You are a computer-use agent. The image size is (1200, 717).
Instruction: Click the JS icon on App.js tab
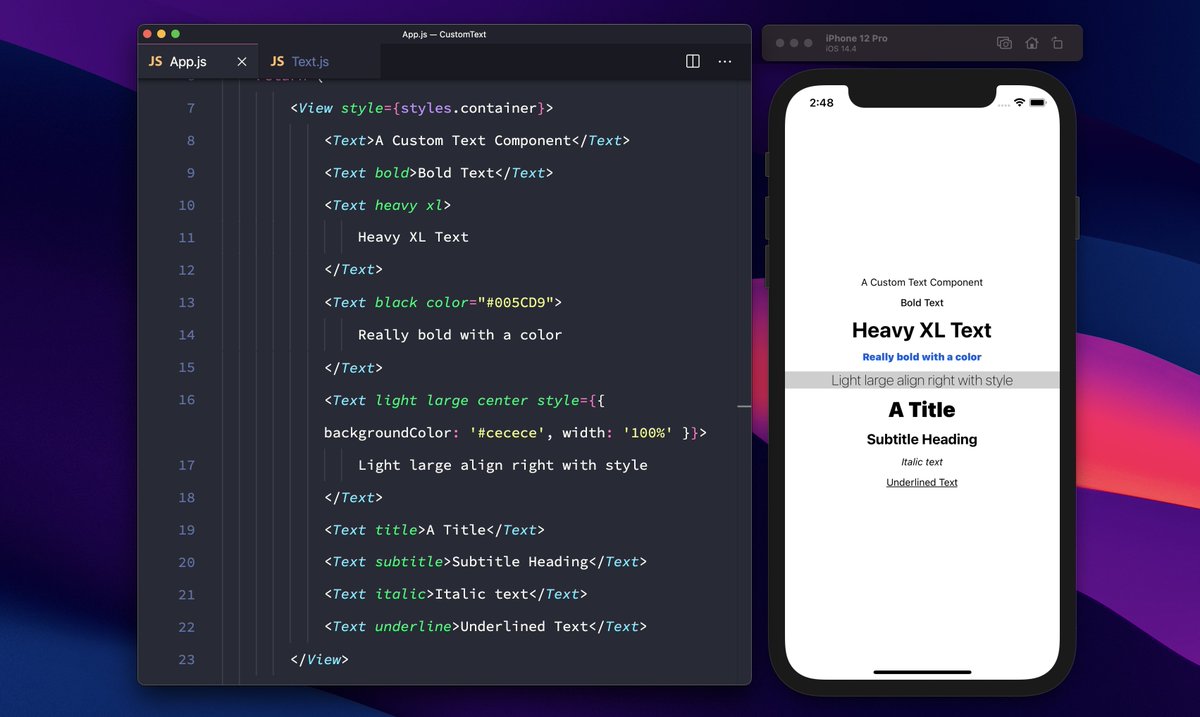[x=155, y=61]
